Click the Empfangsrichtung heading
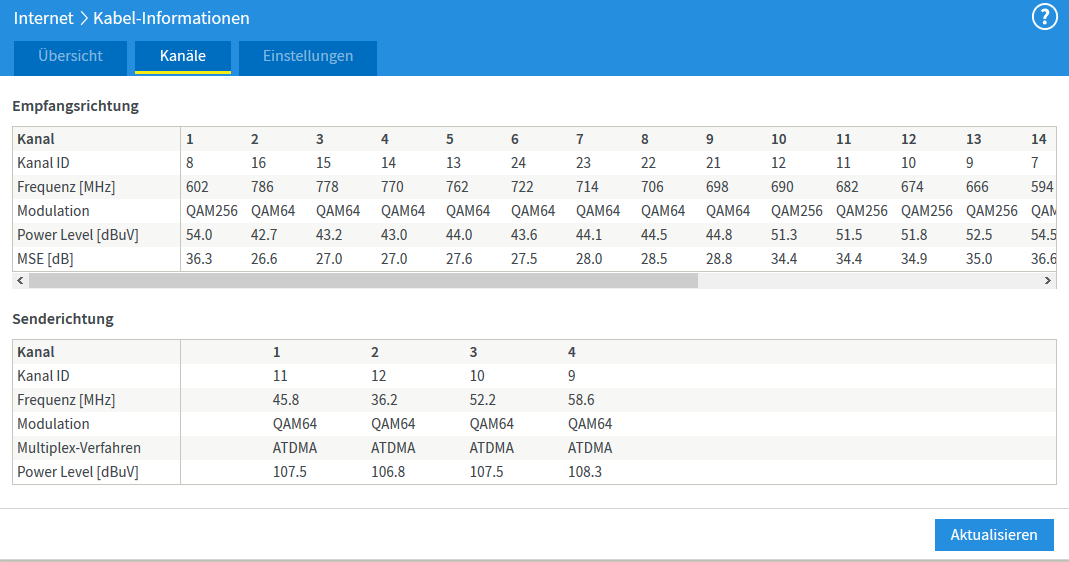 [x=76, y=106]
